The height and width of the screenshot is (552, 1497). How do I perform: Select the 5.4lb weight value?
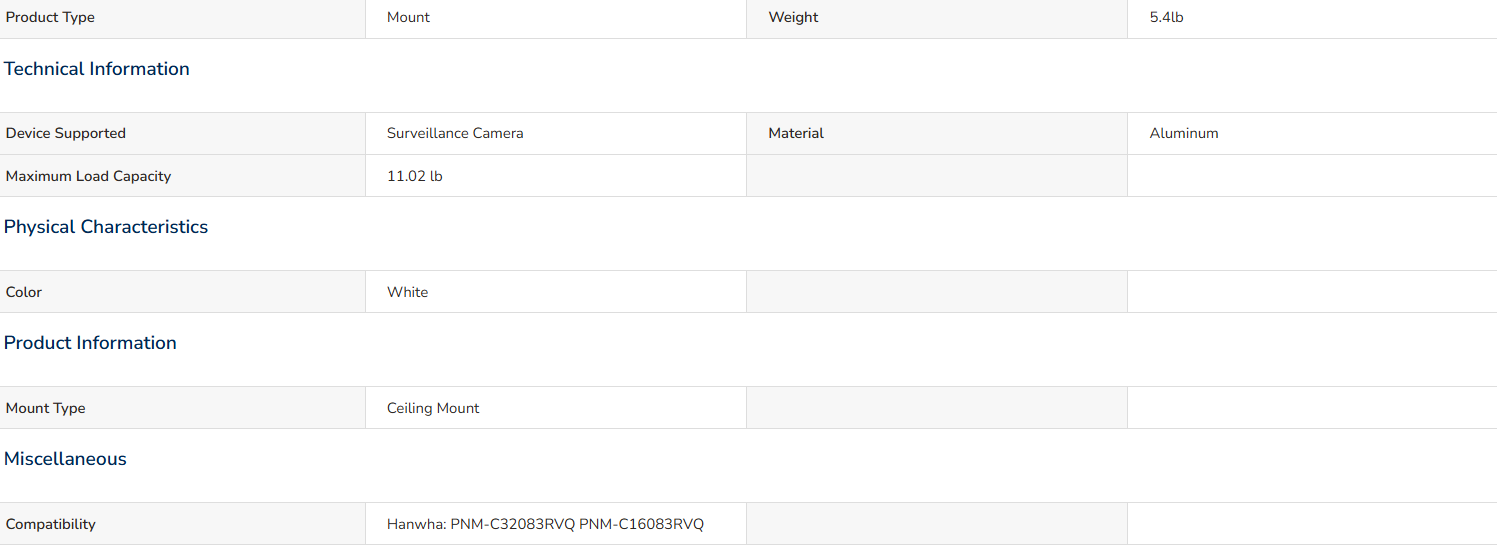1166,18
